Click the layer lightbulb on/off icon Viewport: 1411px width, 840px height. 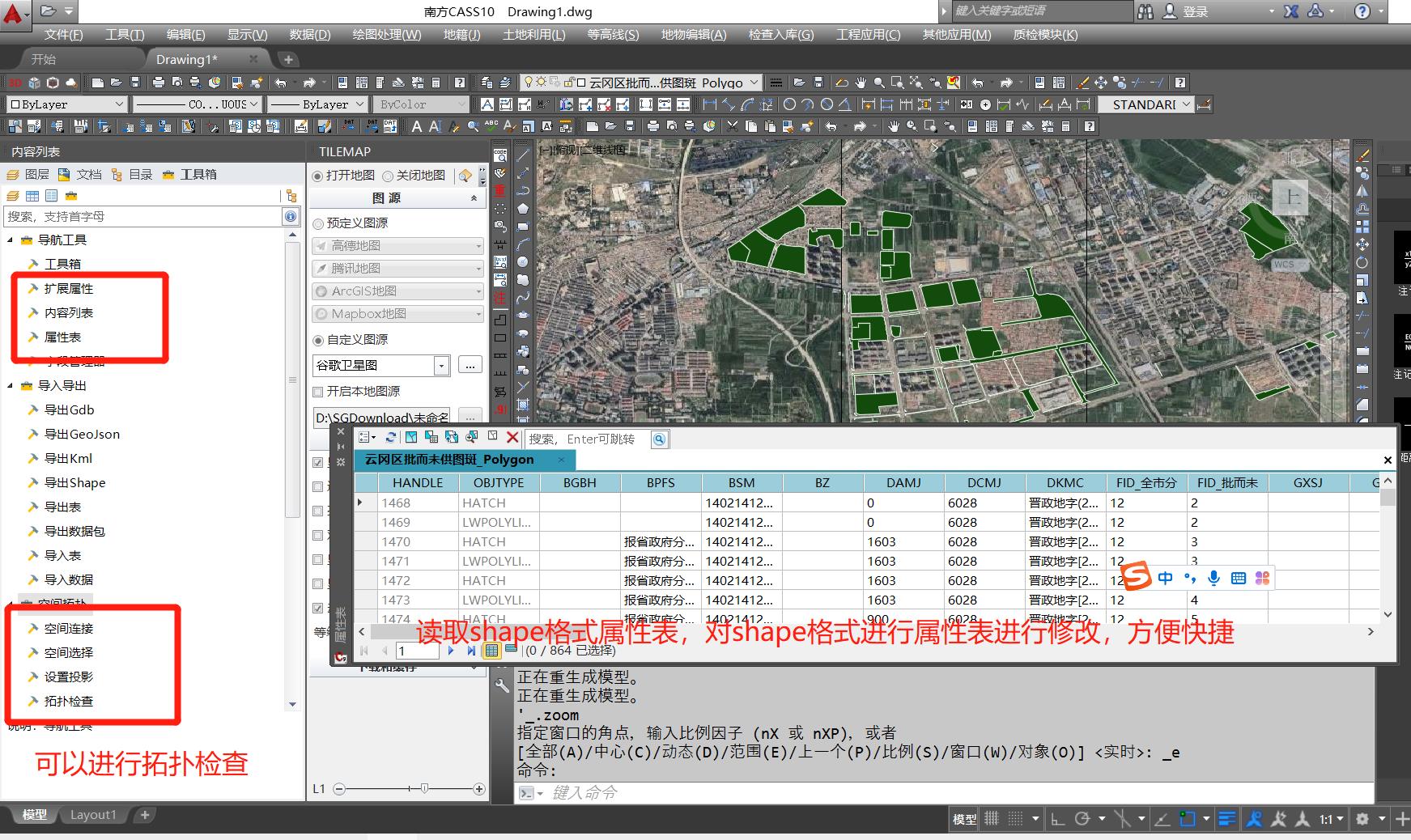[529, 83]
